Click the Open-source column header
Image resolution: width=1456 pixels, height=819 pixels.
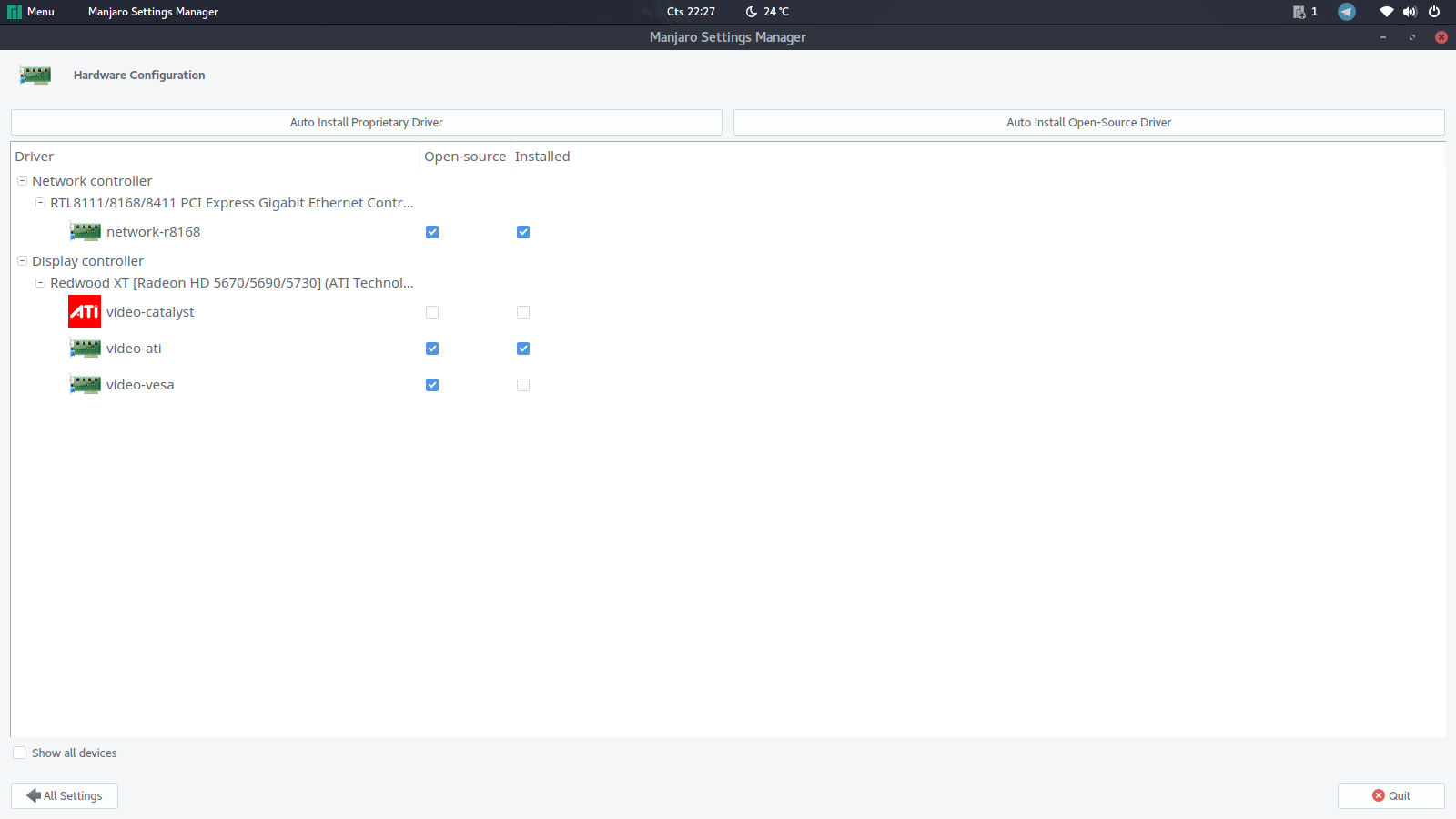[x=465, y=157]
